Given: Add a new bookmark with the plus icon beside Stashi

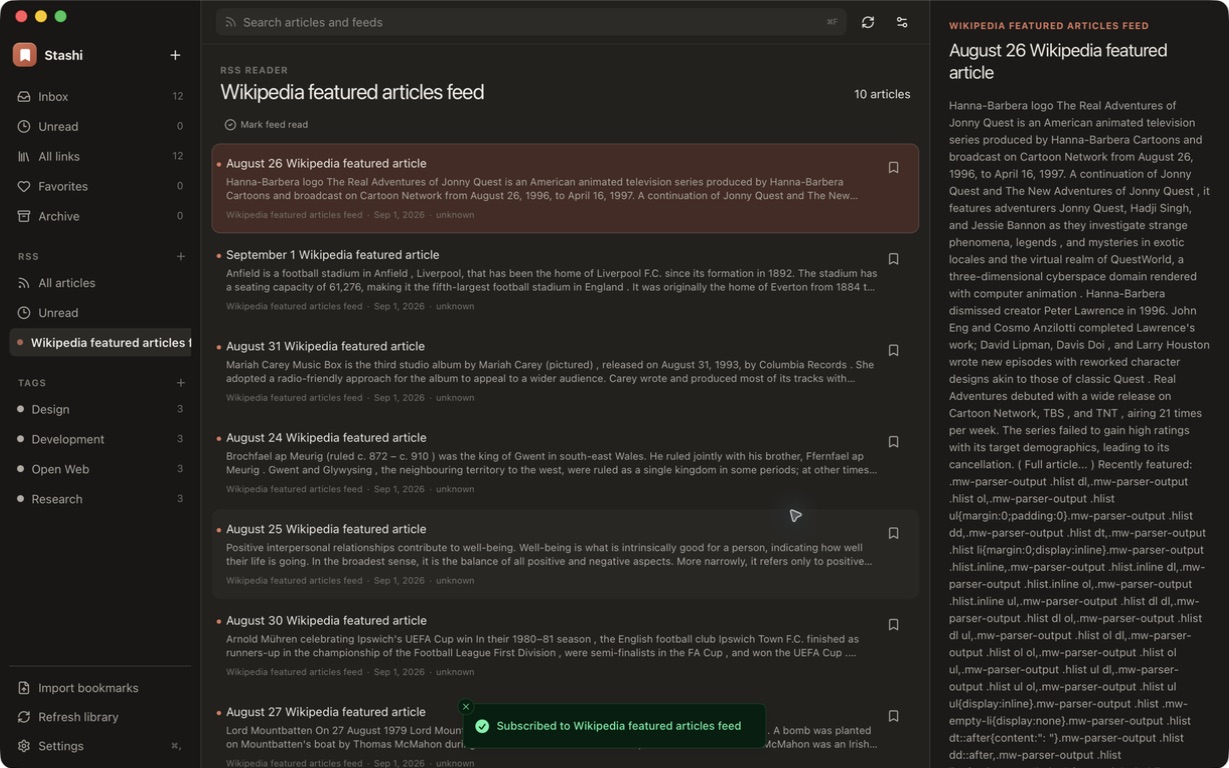Looking at the screenshot, I should 175,55.
